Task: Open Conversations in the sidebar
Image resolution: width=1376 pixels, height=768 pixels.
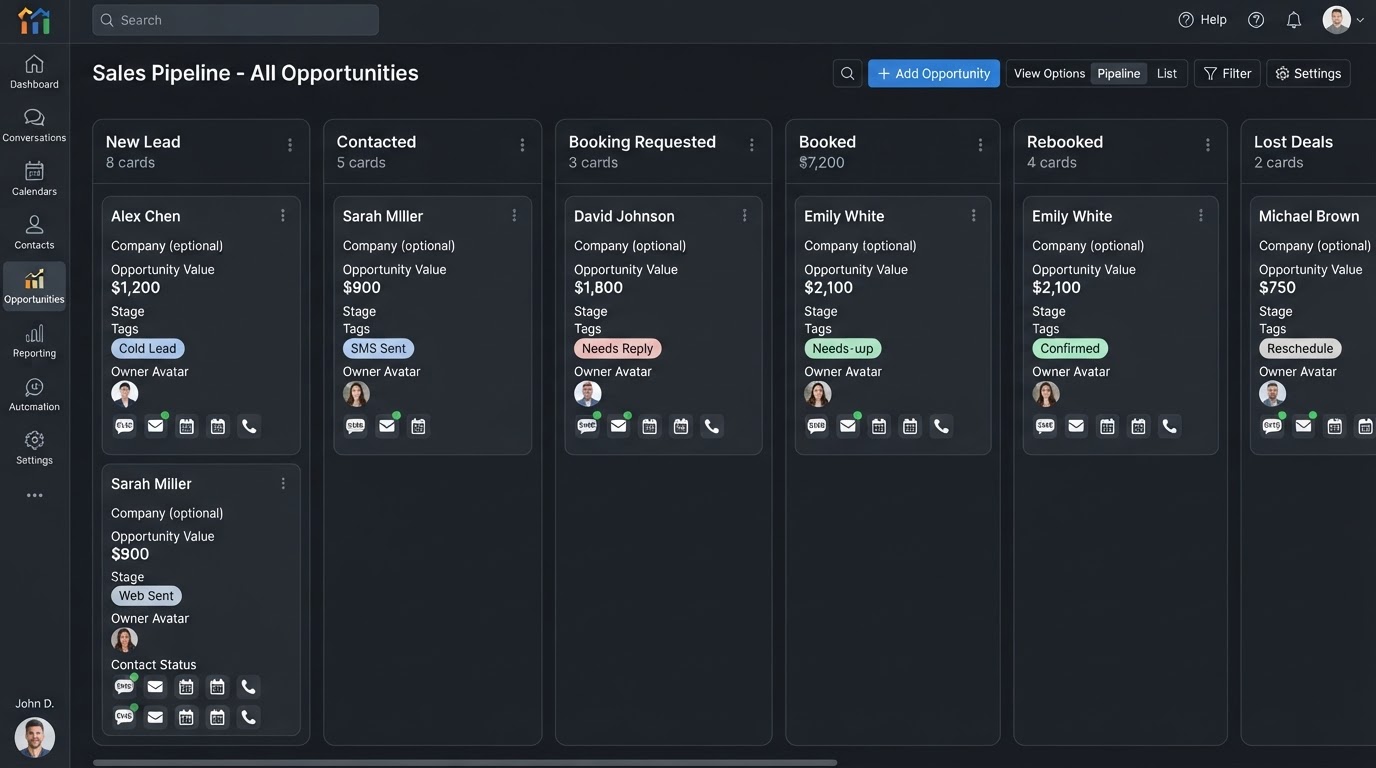Action: pos(34,125)
